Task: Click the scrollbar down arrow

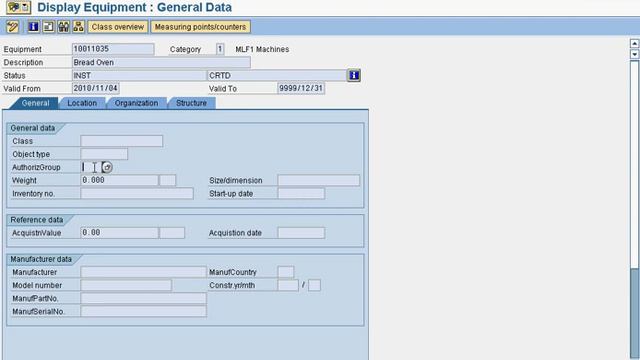Action: pyautogui.click(x=635, y=54)
